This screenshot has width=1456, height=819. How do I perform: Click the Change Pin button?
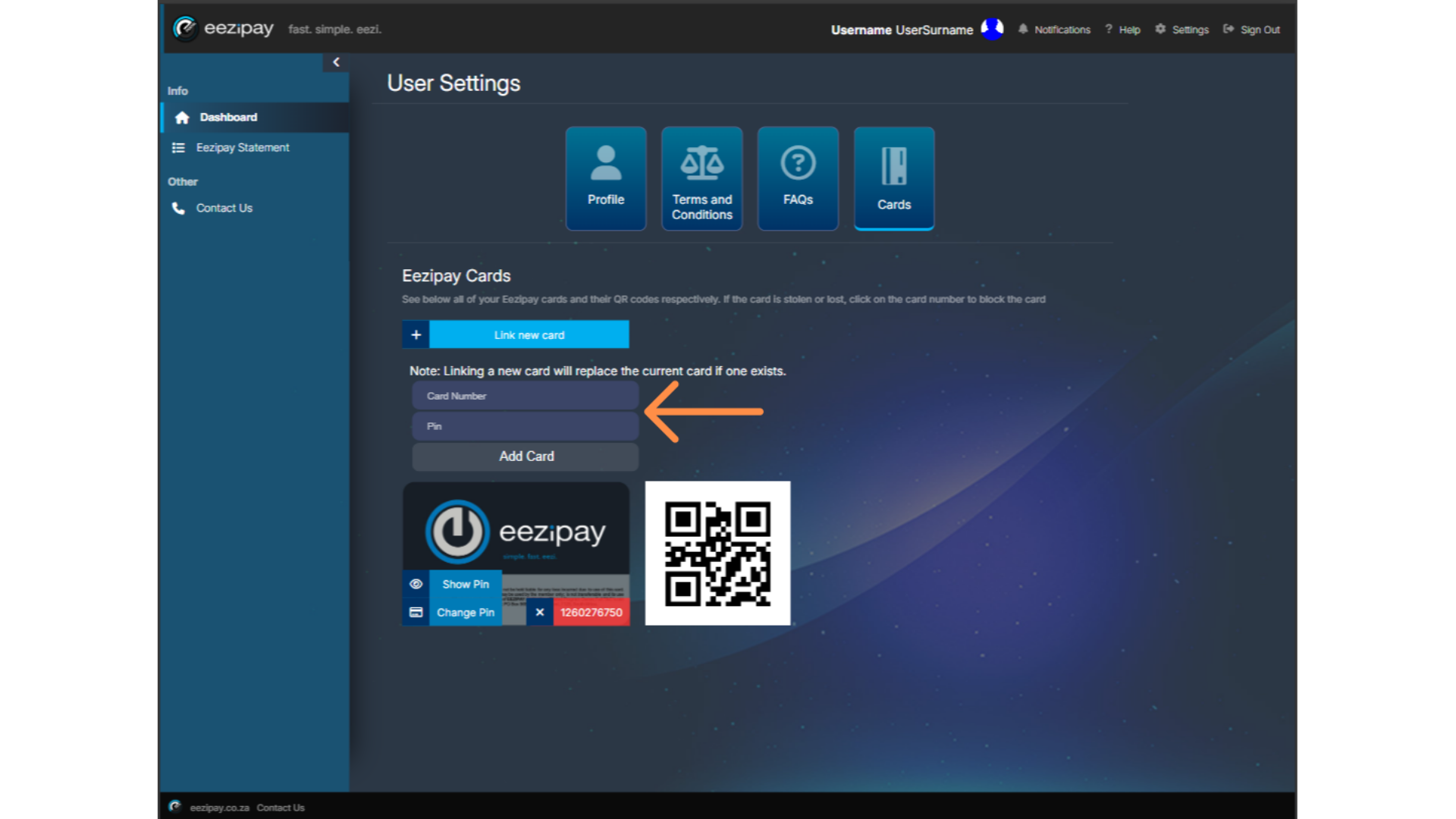[x=466, y=612]
